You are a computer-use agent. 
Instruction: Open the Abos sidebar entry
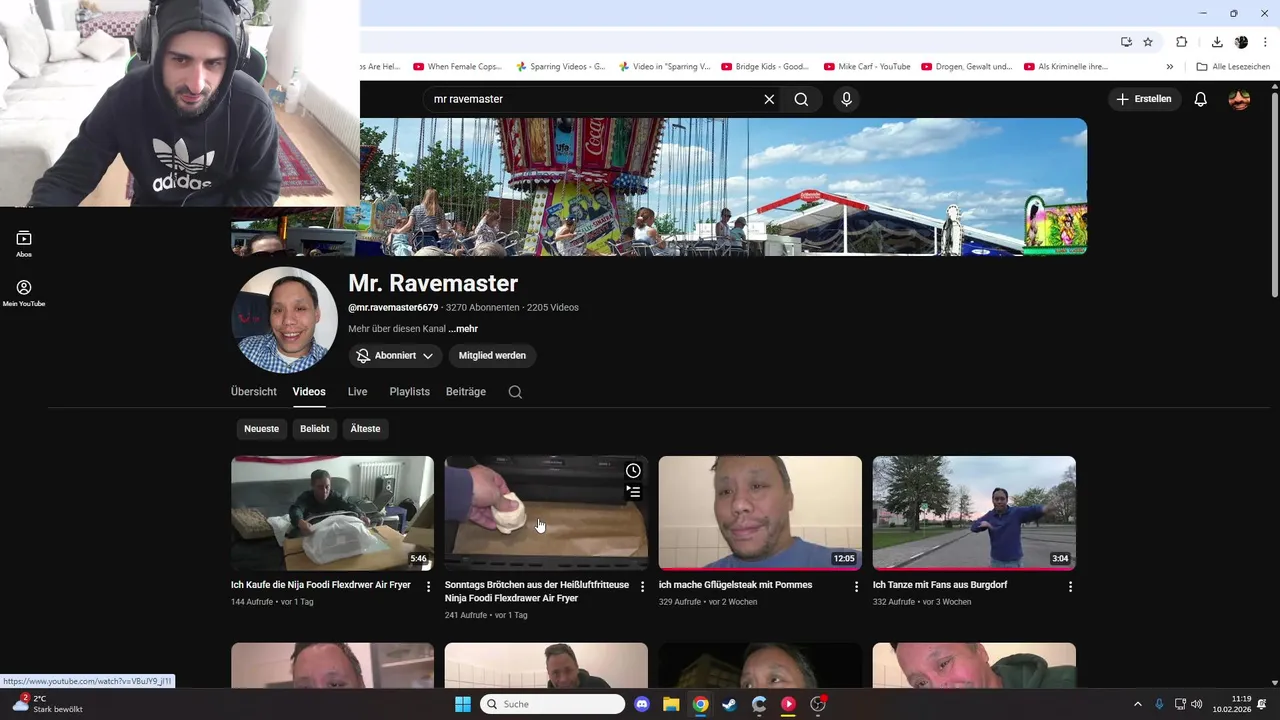coord(24,244)
